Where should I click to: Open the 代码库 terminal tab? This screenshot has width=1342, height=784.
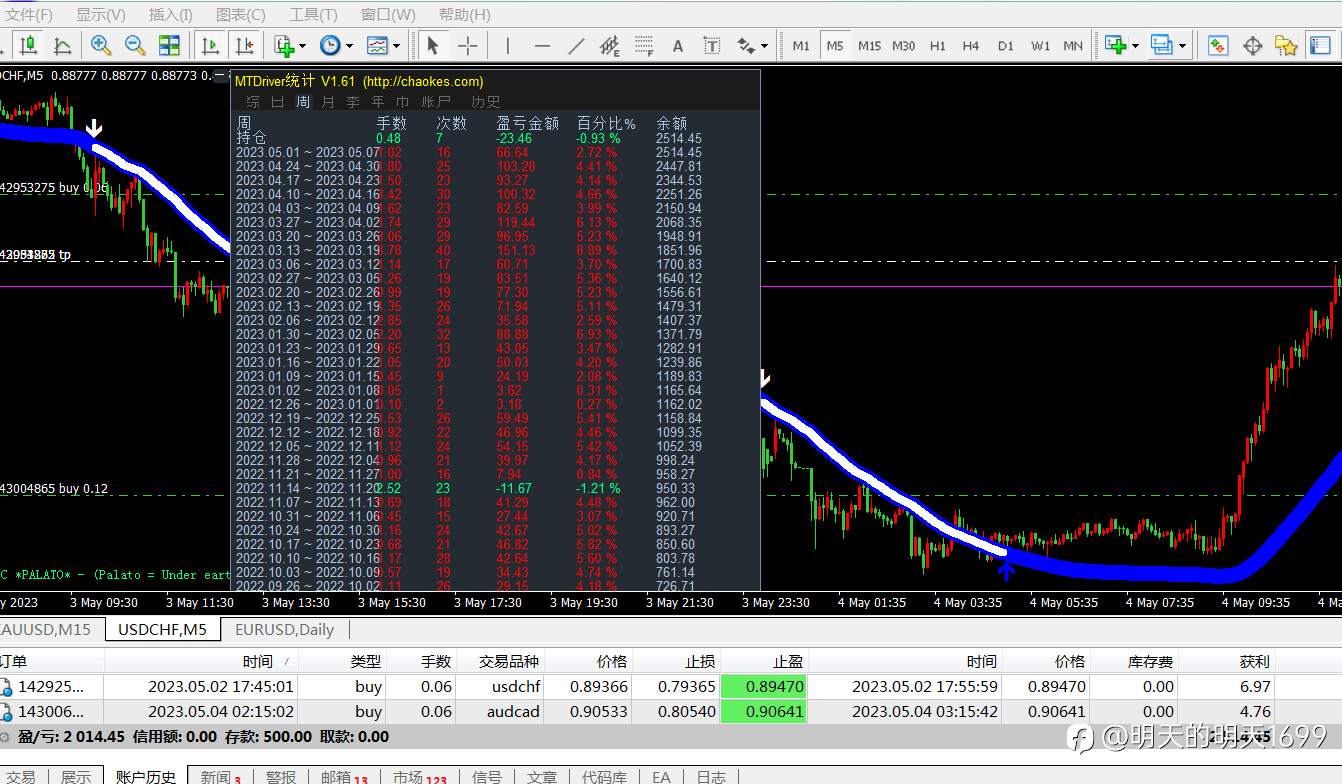605,777
